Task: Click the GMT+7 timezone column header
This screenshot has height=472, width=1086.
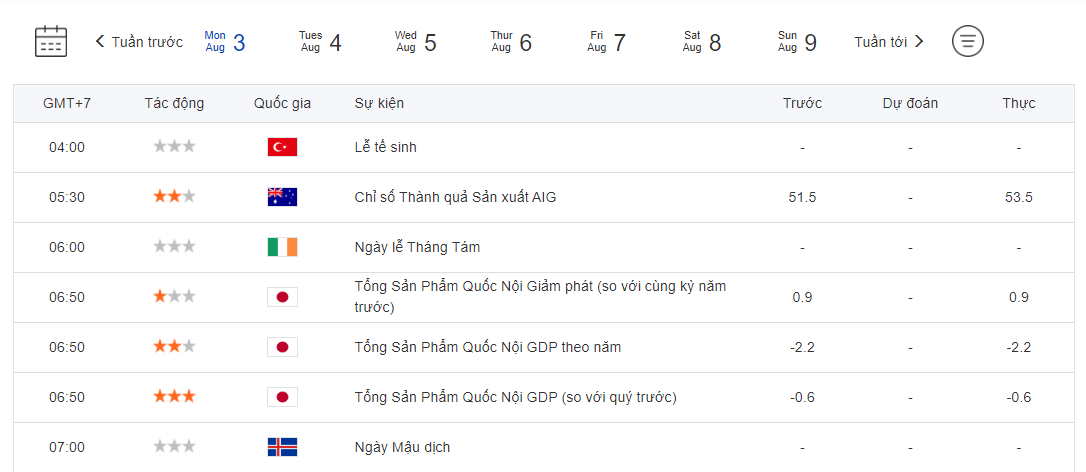Action: point(67,103)
